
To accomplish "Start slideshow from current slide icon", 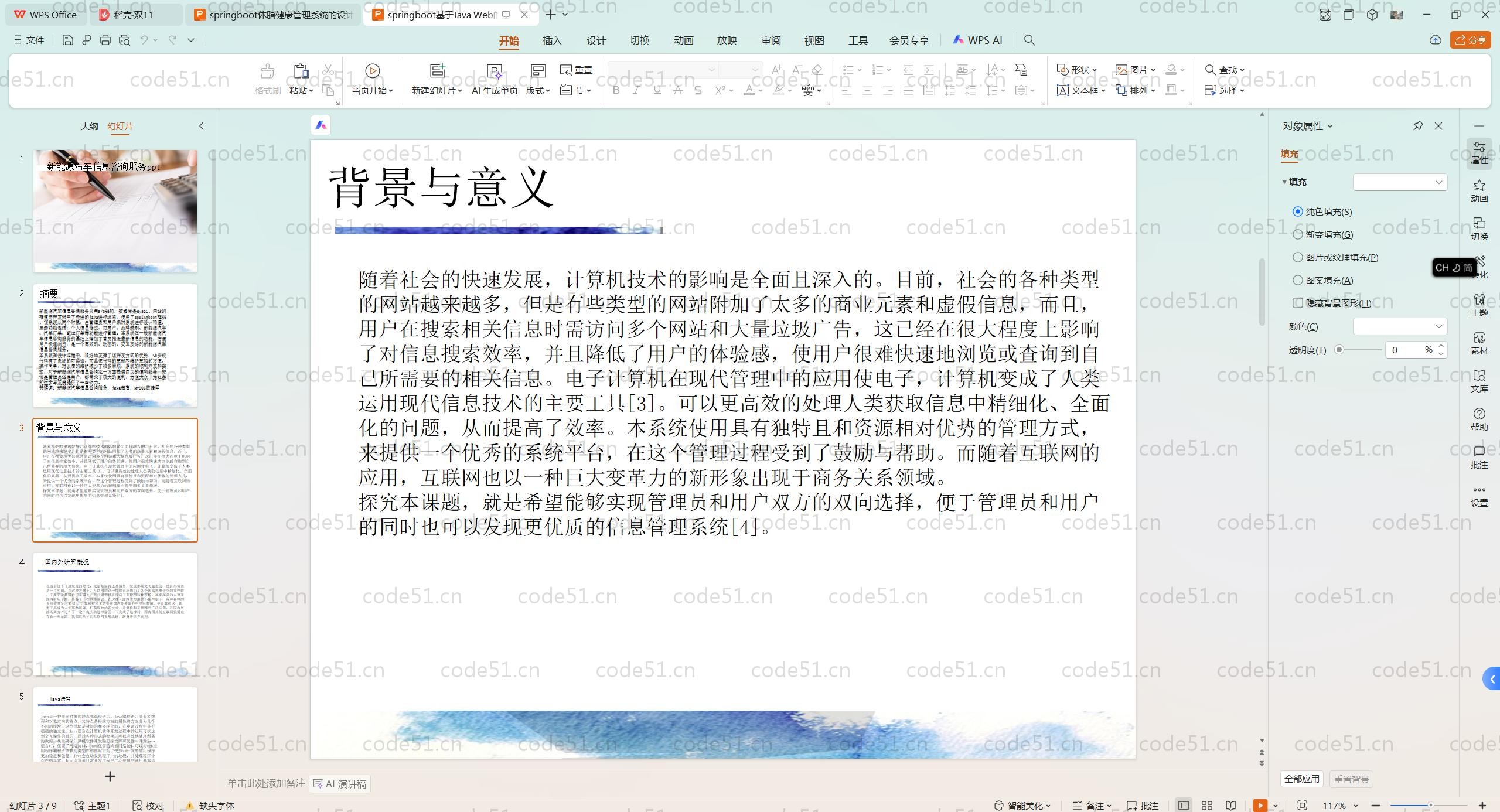I will point(372,71).
